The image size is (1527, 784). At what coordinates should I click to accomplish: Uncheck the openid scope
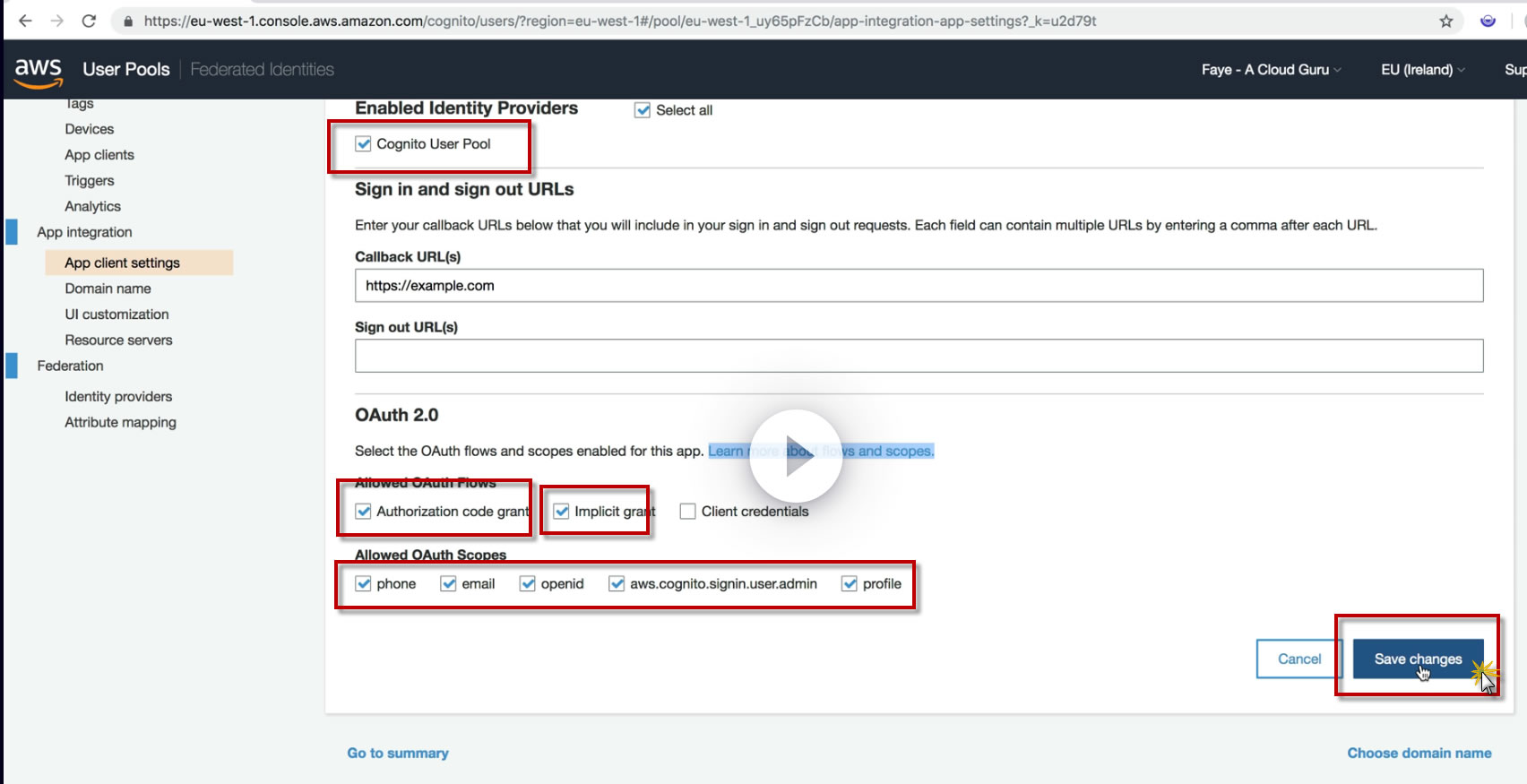527,584
